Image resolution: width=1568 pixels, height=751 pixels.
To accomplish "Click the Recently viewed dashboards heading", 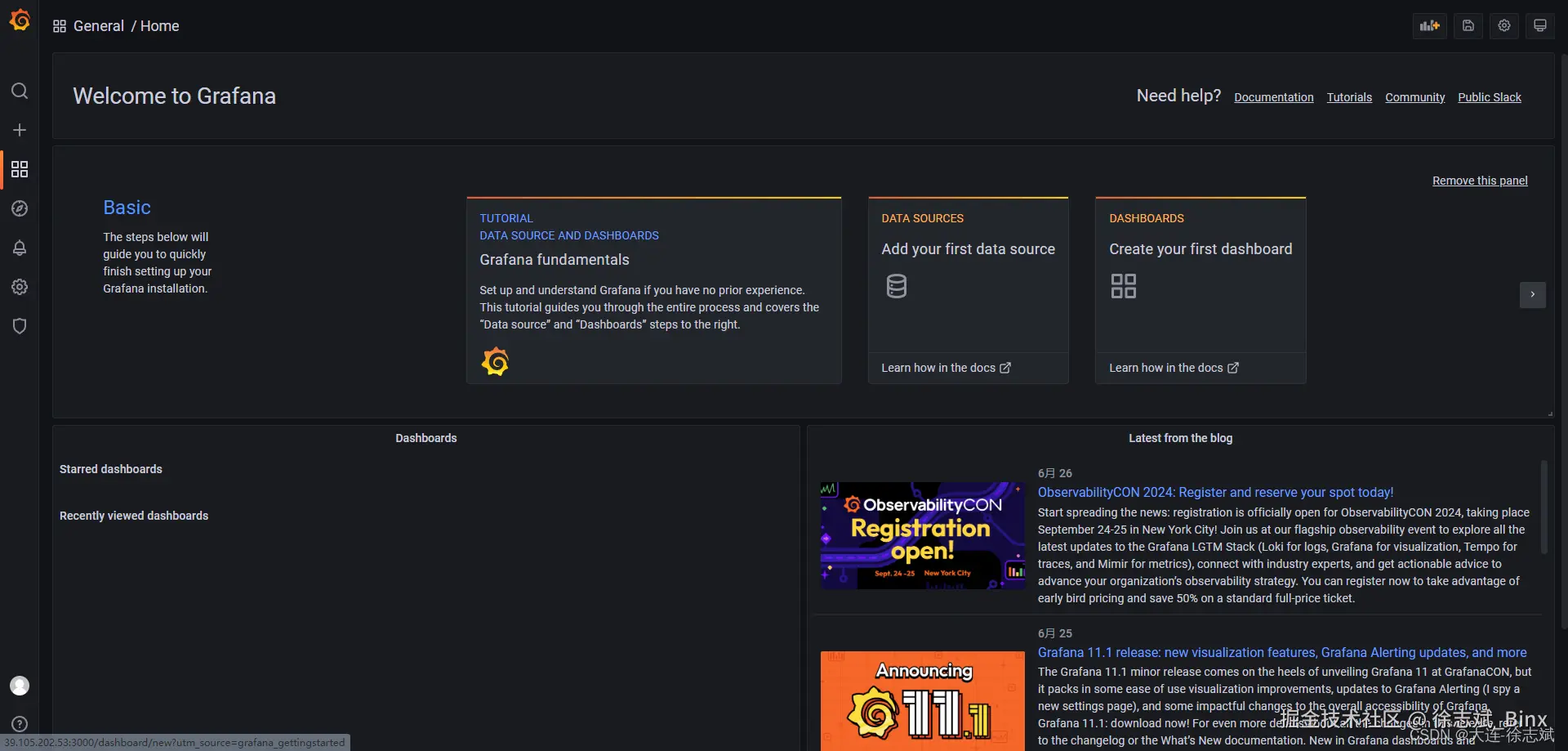I will [x=134, y=516].
